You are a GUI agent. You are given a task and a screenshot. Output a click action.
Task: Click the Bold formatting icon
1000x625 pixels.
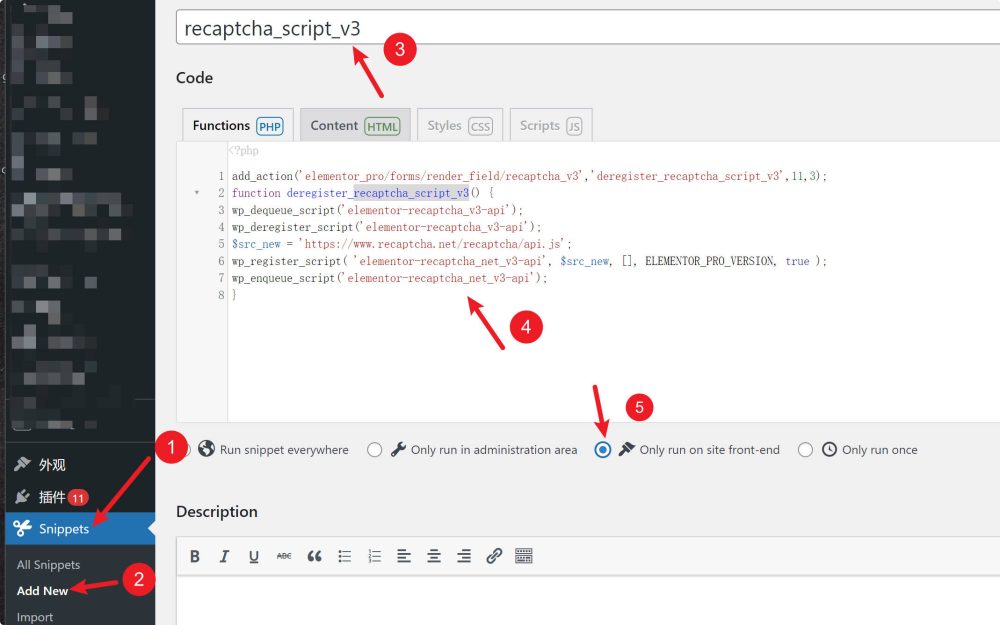pos(195,556)
